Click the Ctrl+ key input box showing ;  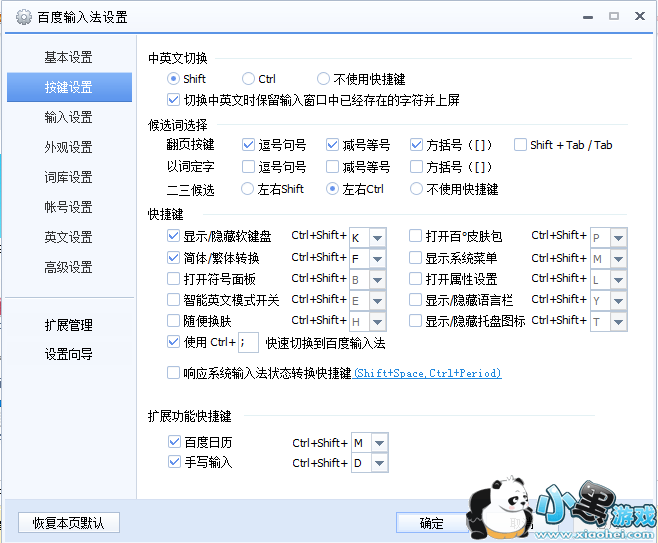(248, 342)
